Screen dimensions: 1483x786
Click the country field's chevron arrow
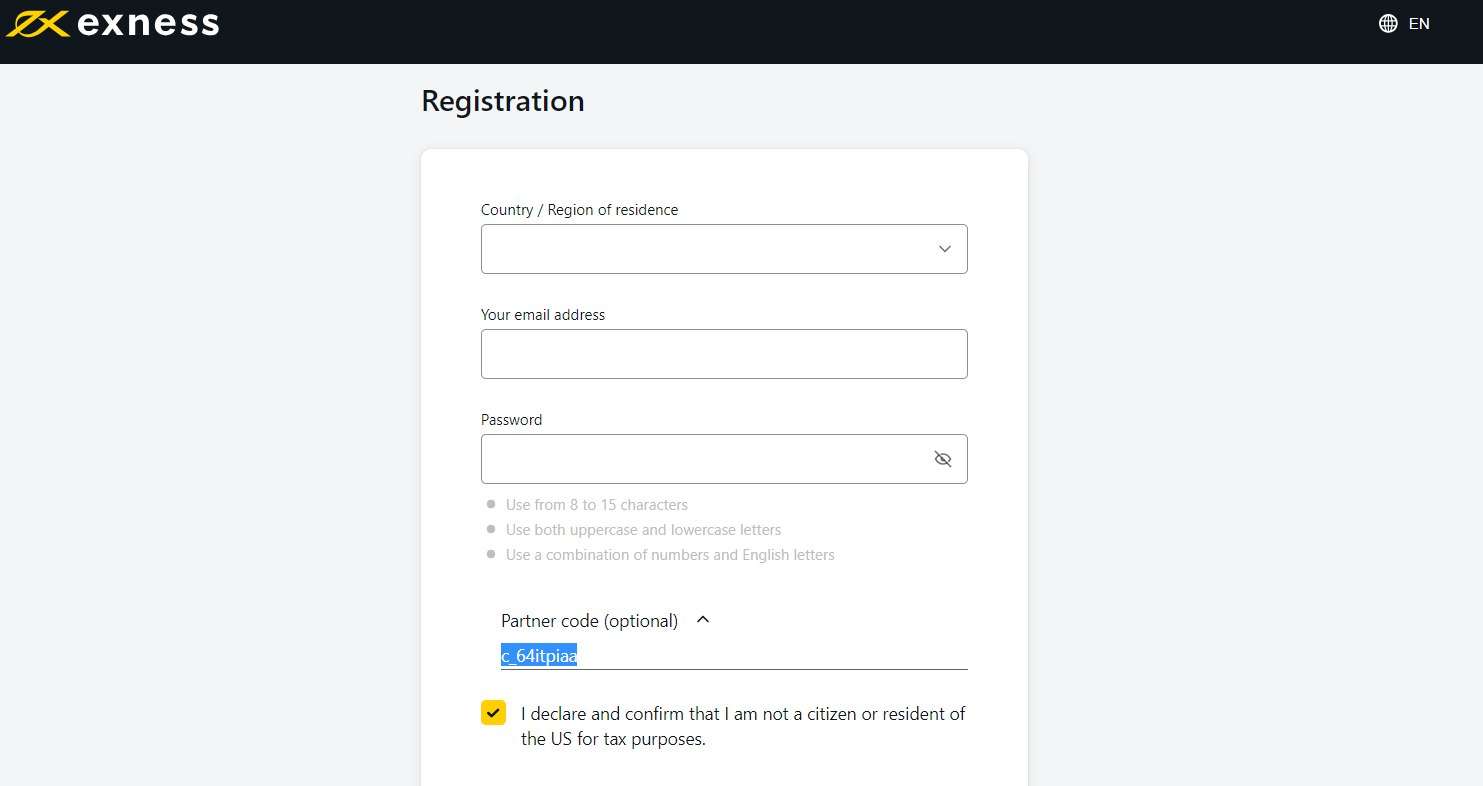point(944,249)
